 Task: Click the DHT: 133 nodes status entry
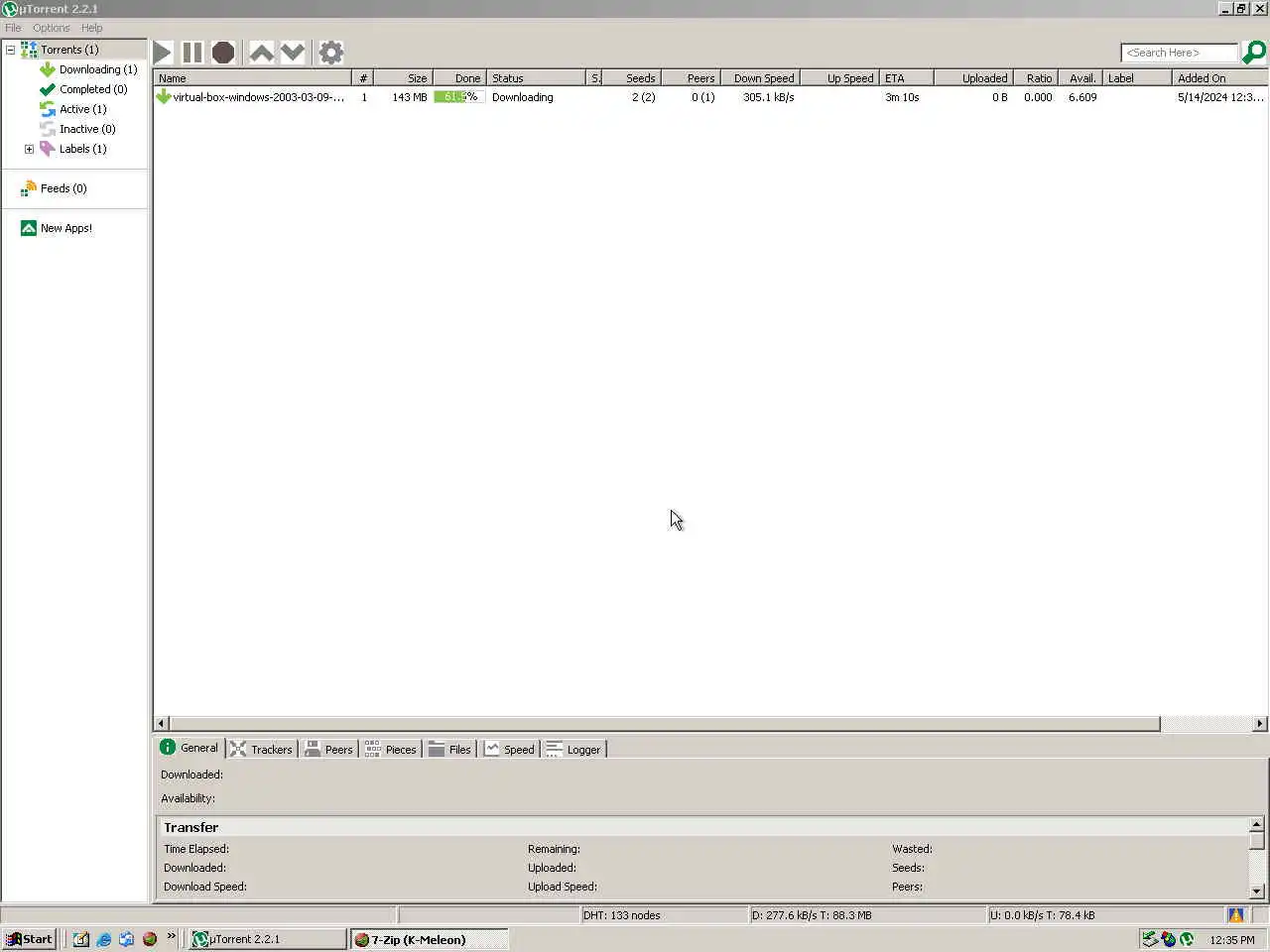[664, 915]
